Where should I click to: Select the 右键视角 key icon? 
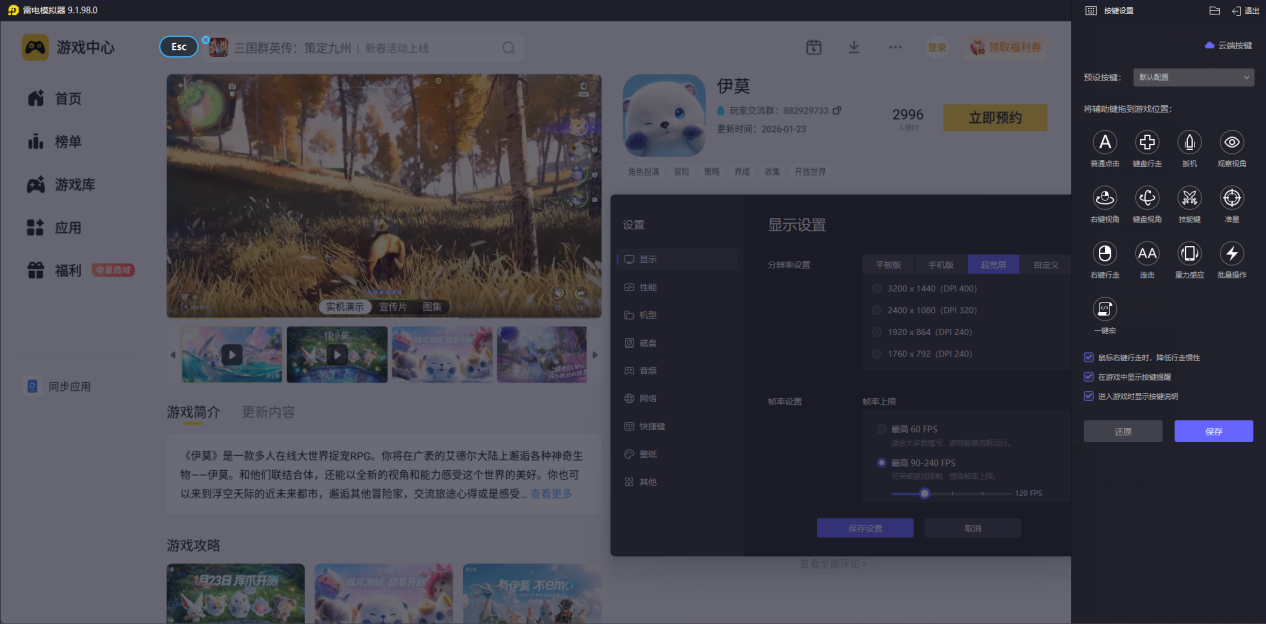[1105, 197]
